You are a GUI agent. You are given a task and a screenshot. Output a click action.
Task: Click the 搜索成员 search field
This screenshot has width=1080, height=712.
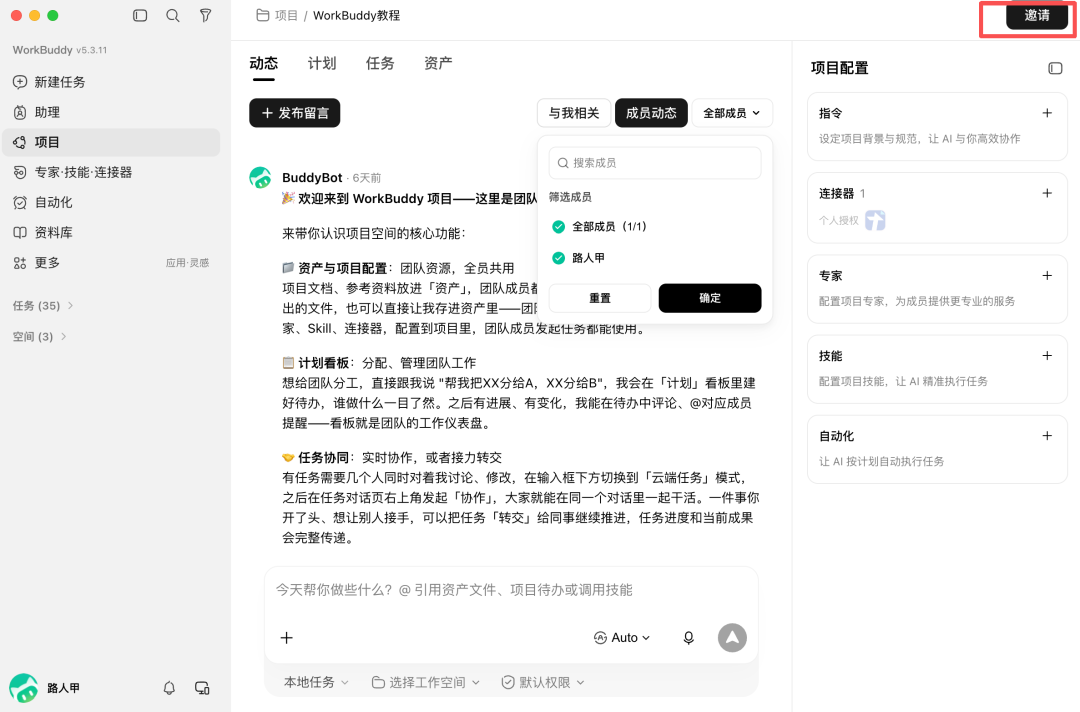click(655, 163)
